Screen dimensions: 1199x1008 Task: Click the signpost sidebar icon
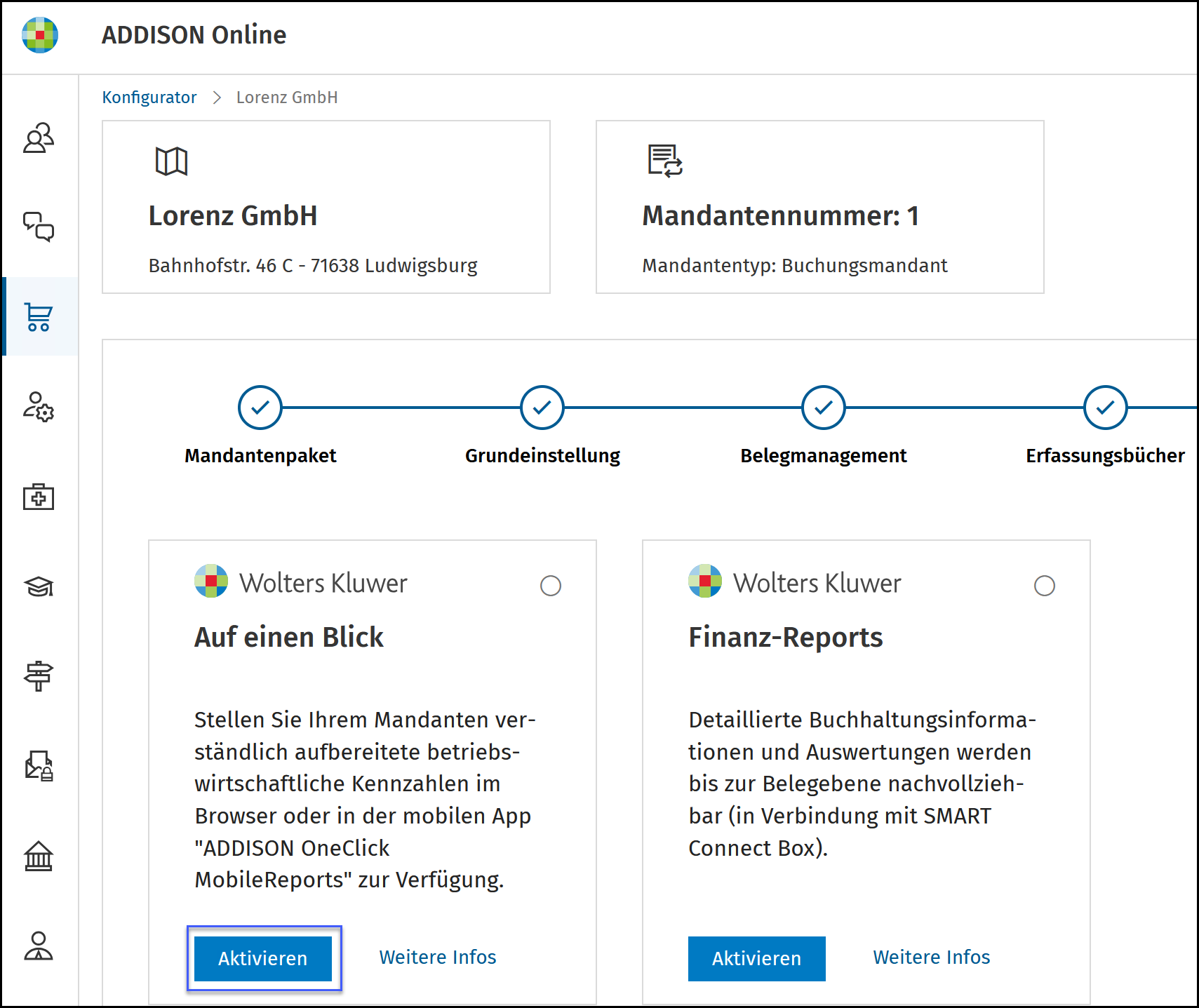click(x=39, y=676)
